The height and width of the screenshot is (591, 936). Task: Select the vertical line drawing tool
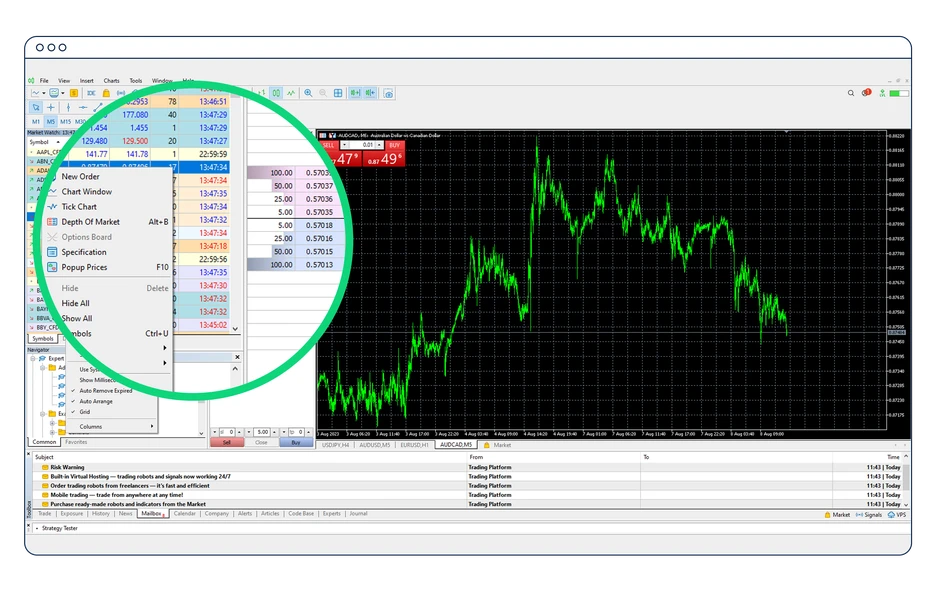pos(68,107)
